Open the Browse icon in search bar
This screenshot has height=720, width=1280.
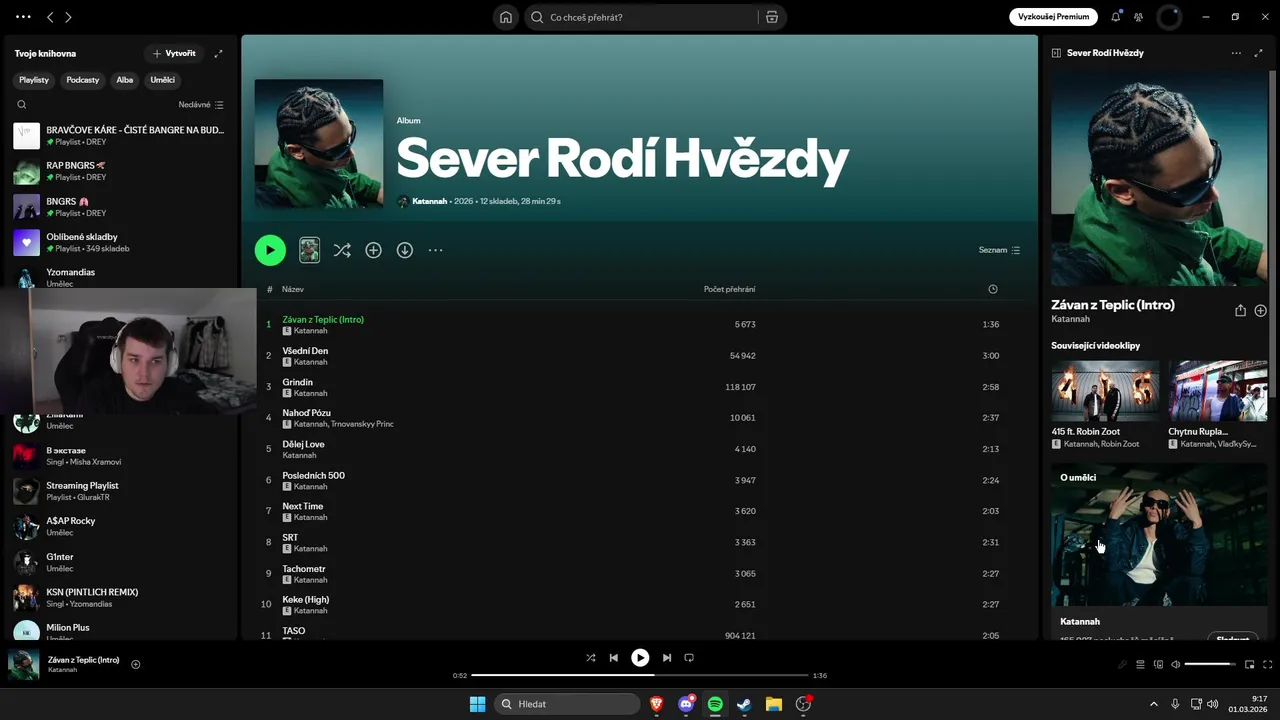coord(772,17)
